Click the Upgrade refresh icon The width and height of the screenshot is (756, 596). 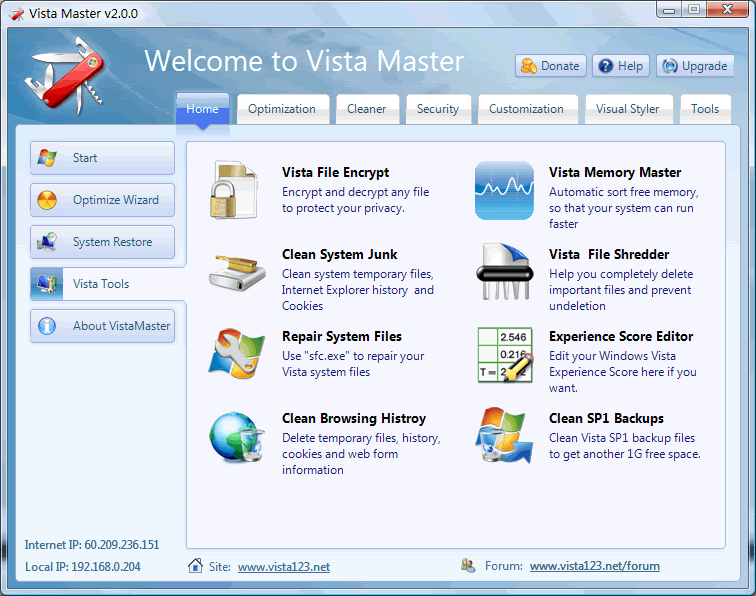(x=670, y=66)
